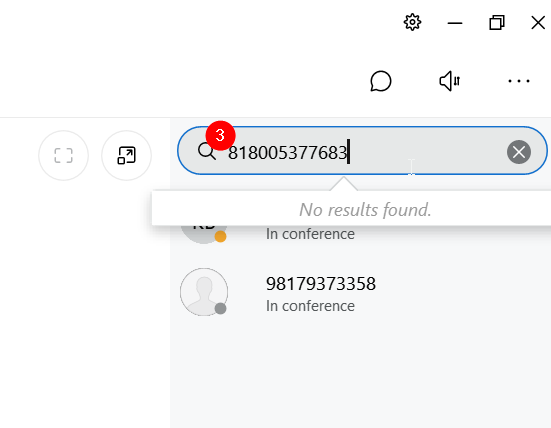Pop out the video window
Screen dimensions: 551x428
point(127,155)
